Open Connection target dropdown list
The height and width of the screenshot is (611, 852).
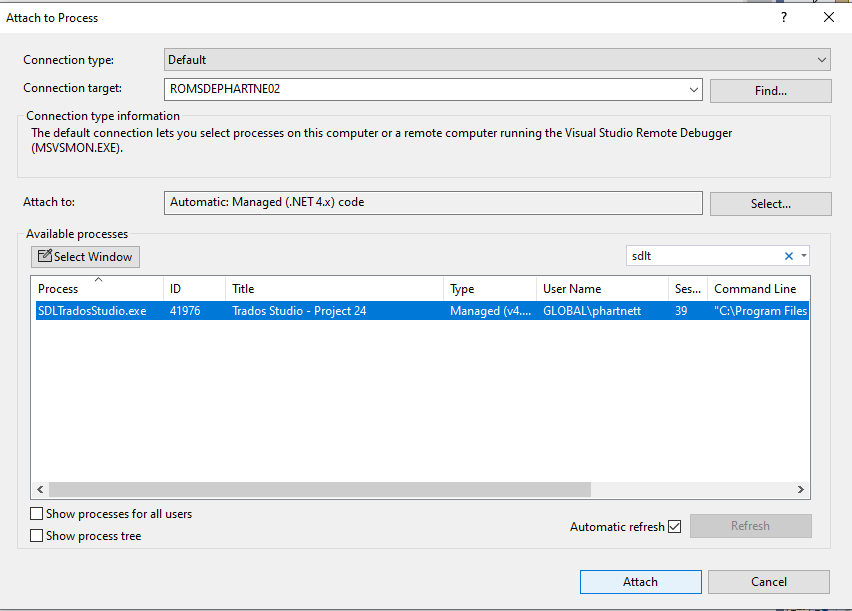click(x=694, y=90)
